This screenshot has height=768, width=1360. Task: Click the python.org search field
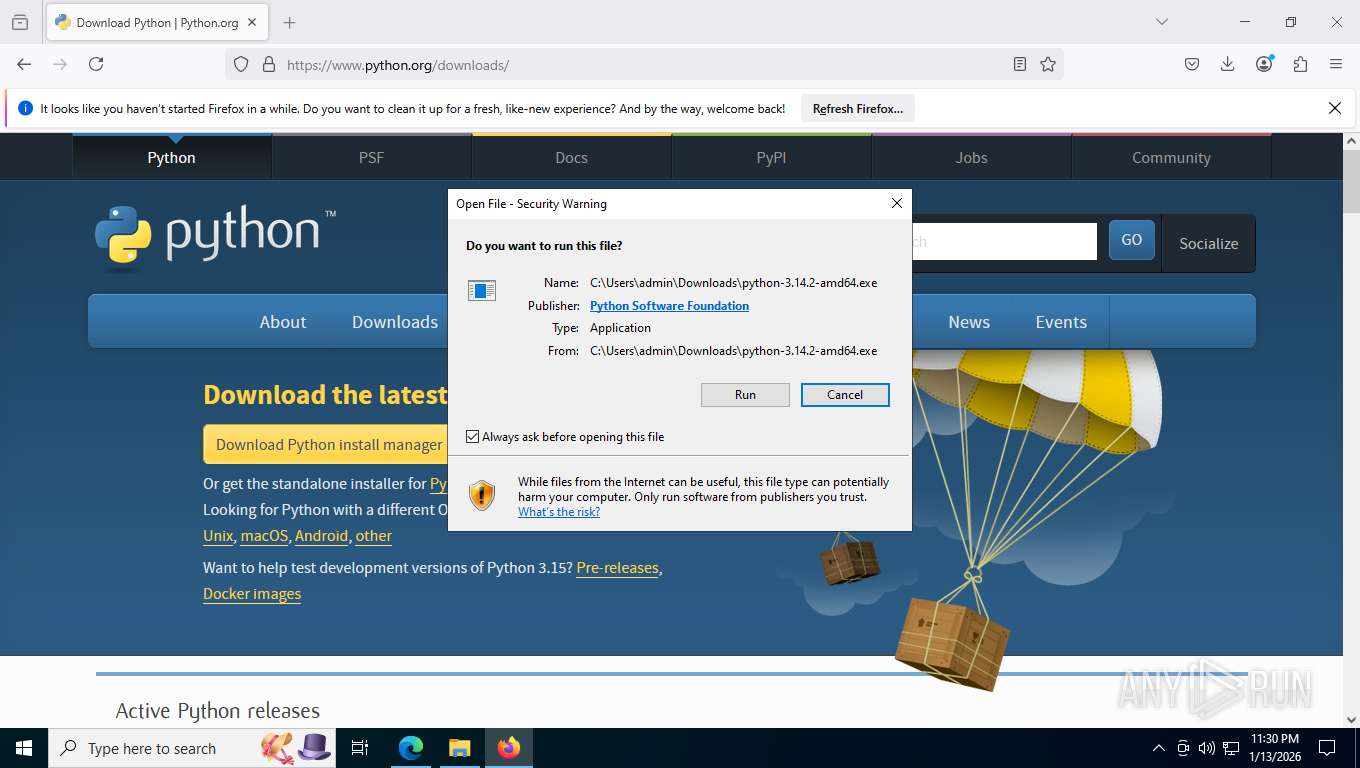pyautogui.click(x=1004, y=241)
